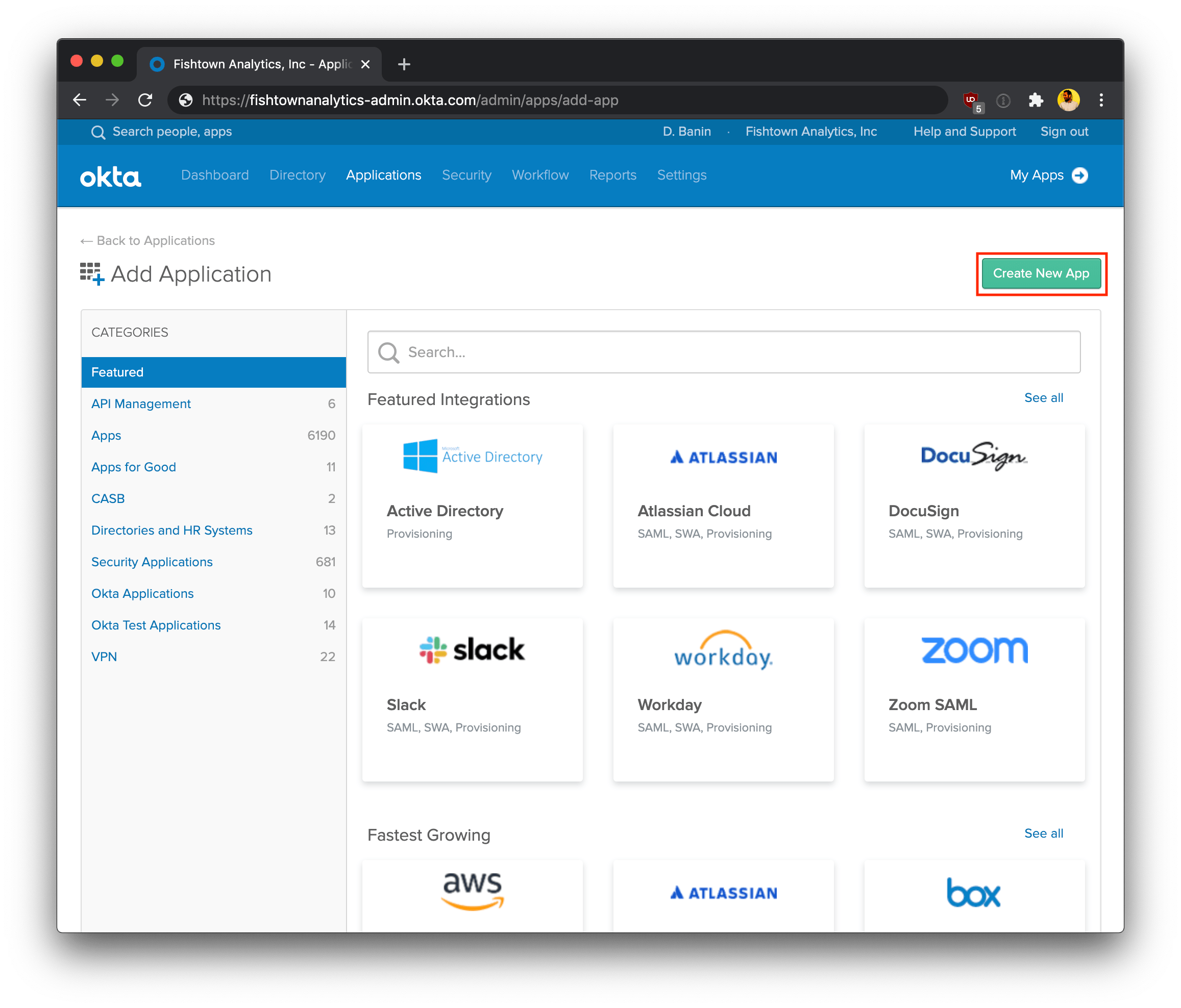This screenshot has height=1008, width=1181.
Task: Click the DocuSign integration logo
Action: click(x=973, y=456)
